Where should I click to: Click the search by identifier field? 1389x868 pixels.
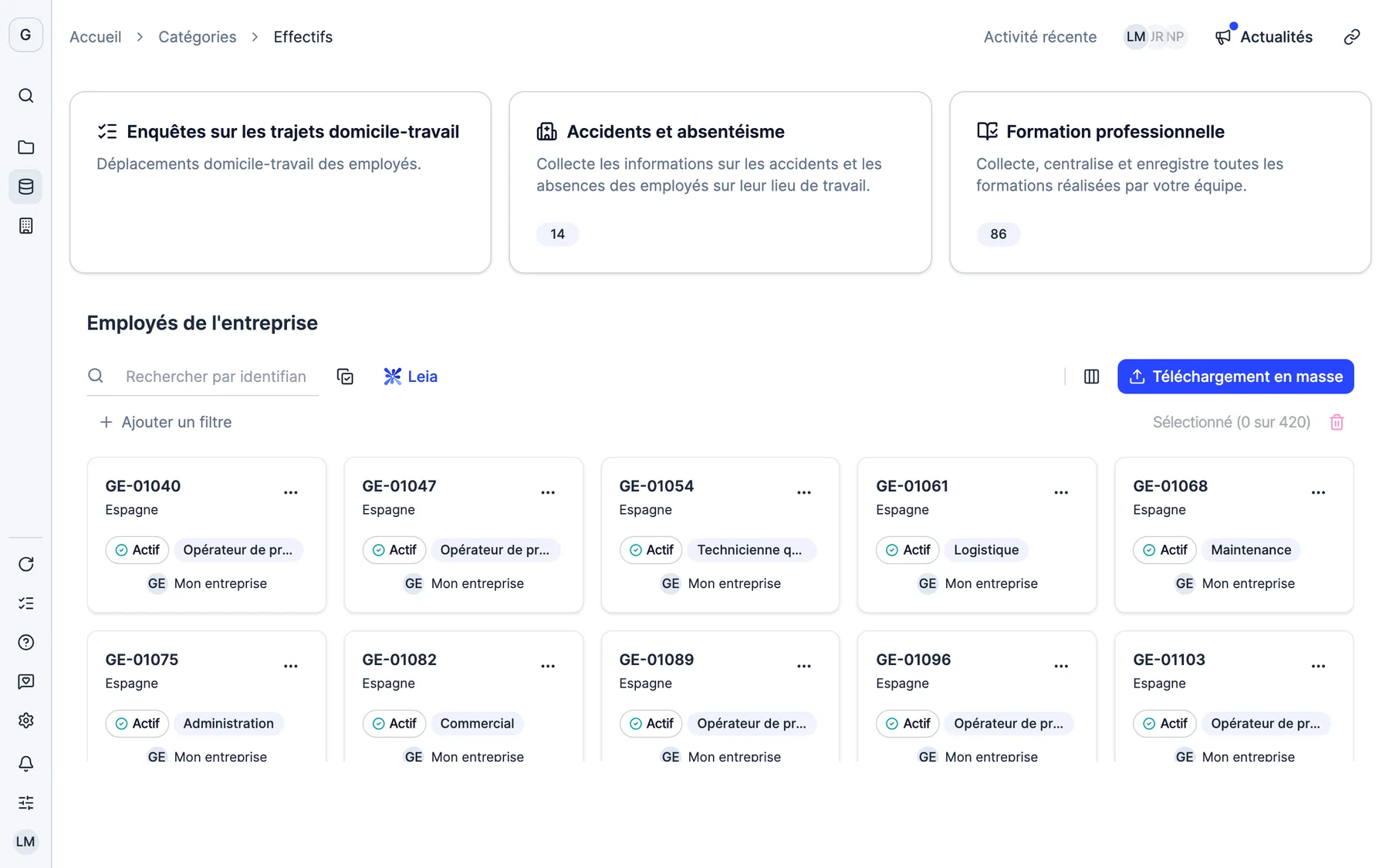(x=203, y=377)
